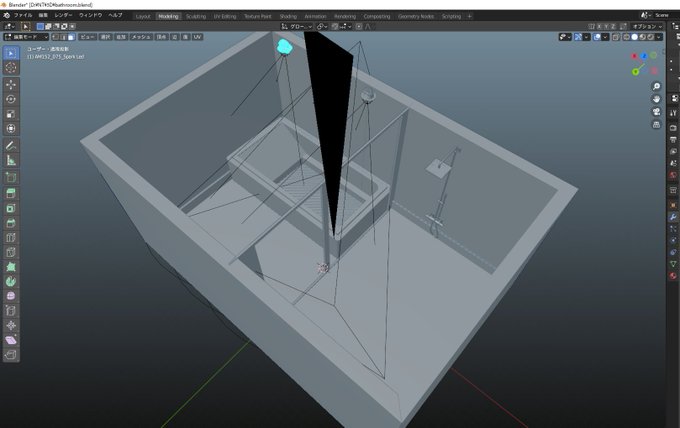Switch to solid viewport shading

pyautogui.click(x=634, y=37)
